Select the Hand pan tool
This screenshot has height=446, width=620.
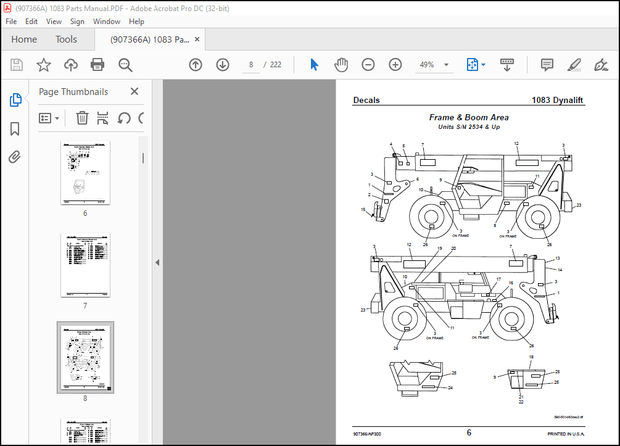341,64
